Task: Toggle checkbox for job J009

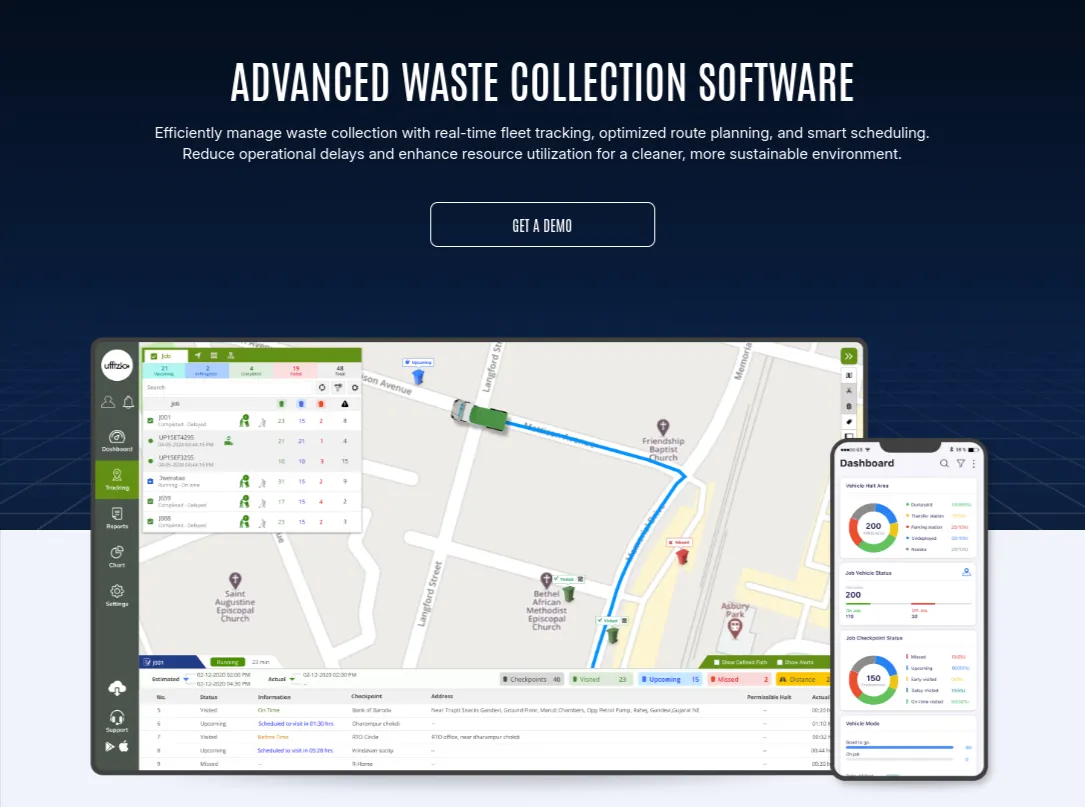Action: (150, 501)
